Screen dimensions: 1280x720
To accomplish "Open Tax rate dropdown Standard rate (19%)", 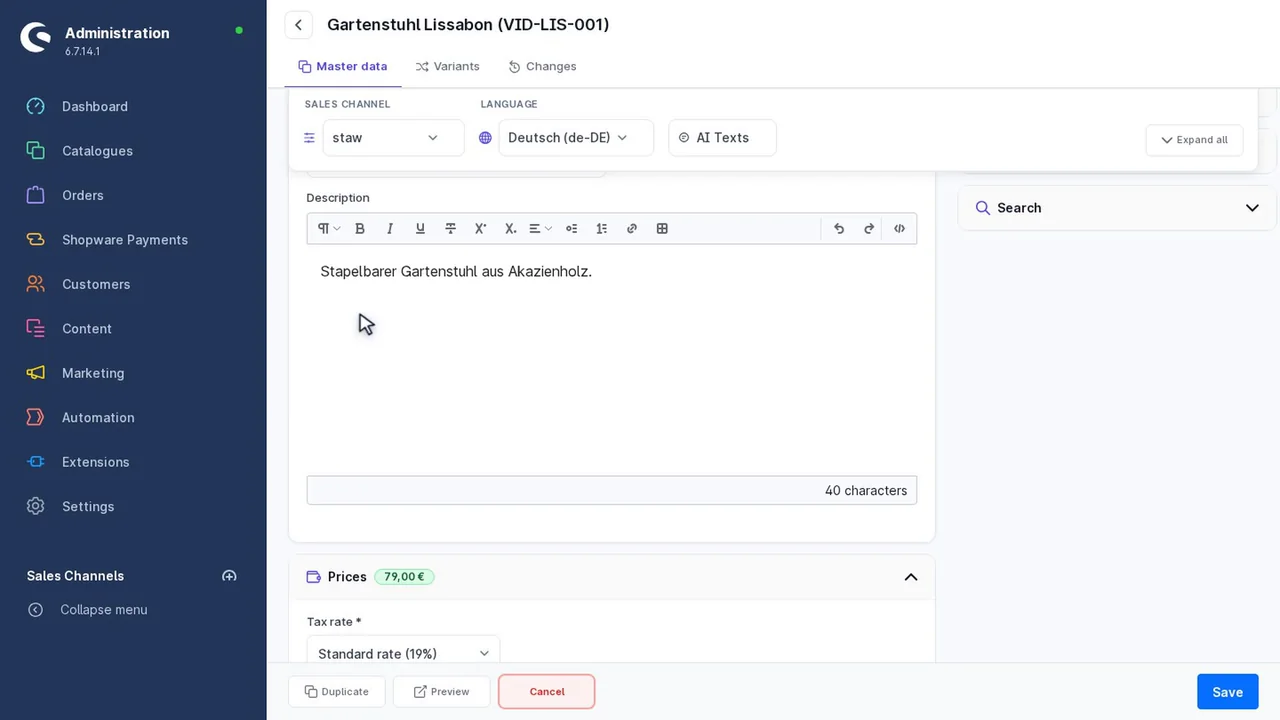I will tap(403, 653).
